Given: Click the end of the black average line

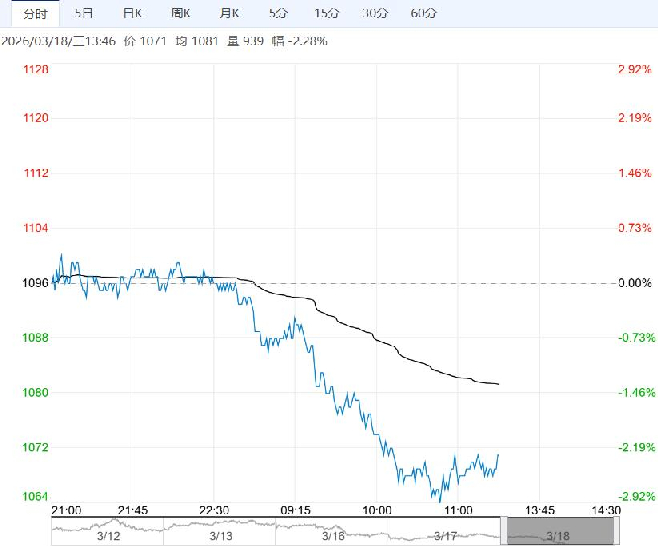Looking at the screenshot, I should [498, 384].
